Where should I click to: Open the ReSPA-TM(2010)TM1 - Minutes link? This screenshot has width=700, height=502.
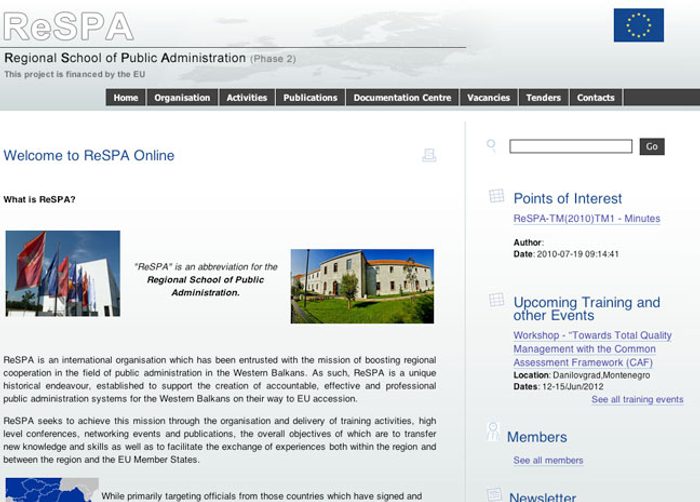click(586, 218)
